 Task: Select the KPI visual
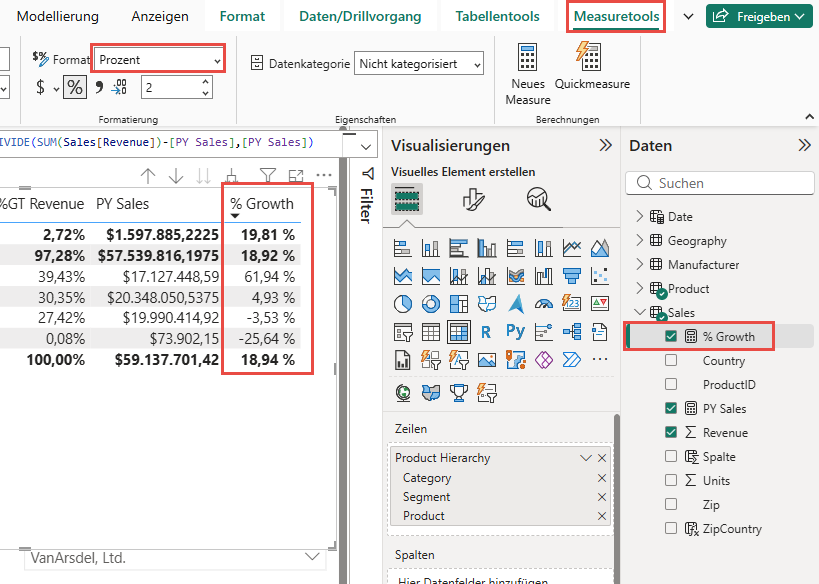point(600,303)
